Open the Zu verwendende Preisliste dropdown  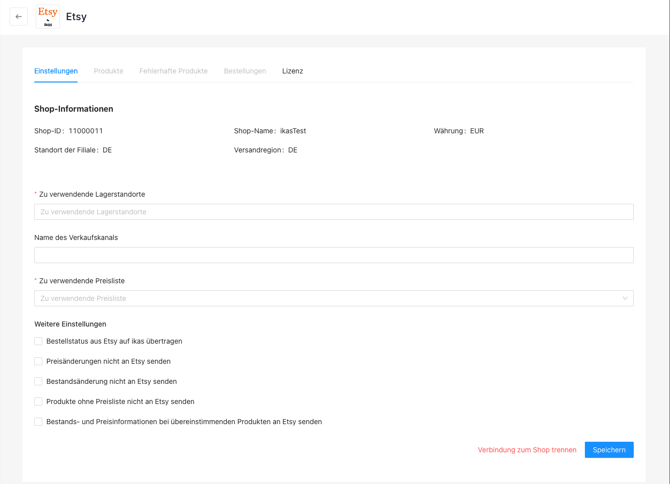[334, 298]
